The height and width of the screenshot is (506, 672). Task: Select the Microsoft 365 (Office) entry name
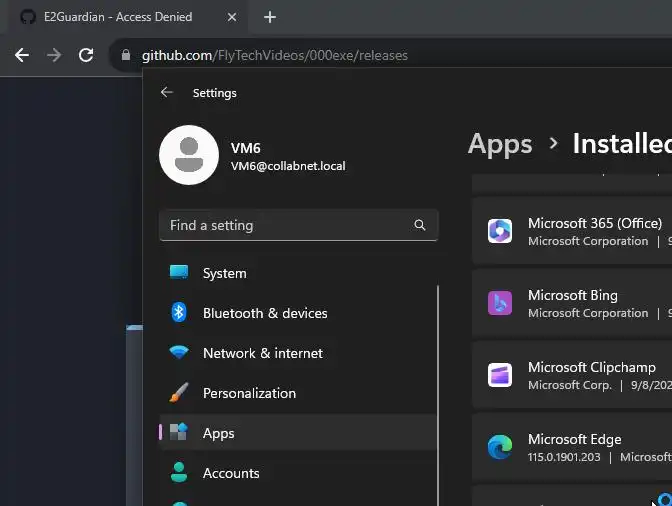(x=595, y=223)
